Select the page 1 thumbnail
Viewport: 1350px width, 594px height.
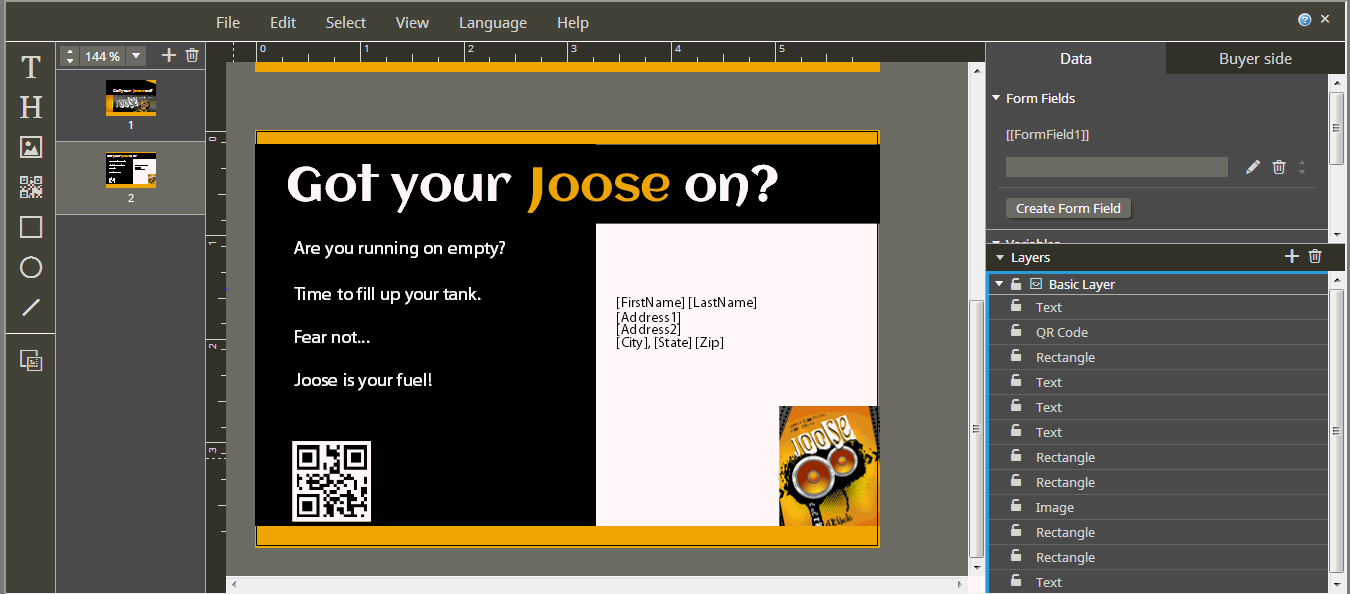point(131,99)
